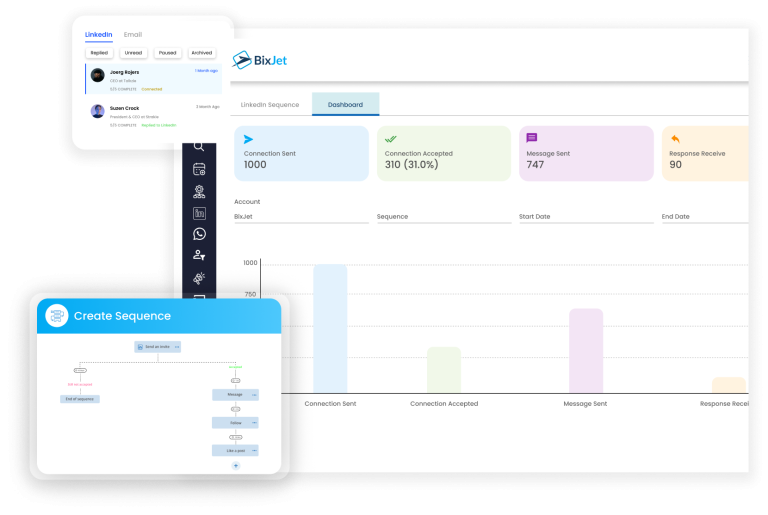Open options on the Send an invite step
Screen dimensions: 768x515
coord(177,347)
